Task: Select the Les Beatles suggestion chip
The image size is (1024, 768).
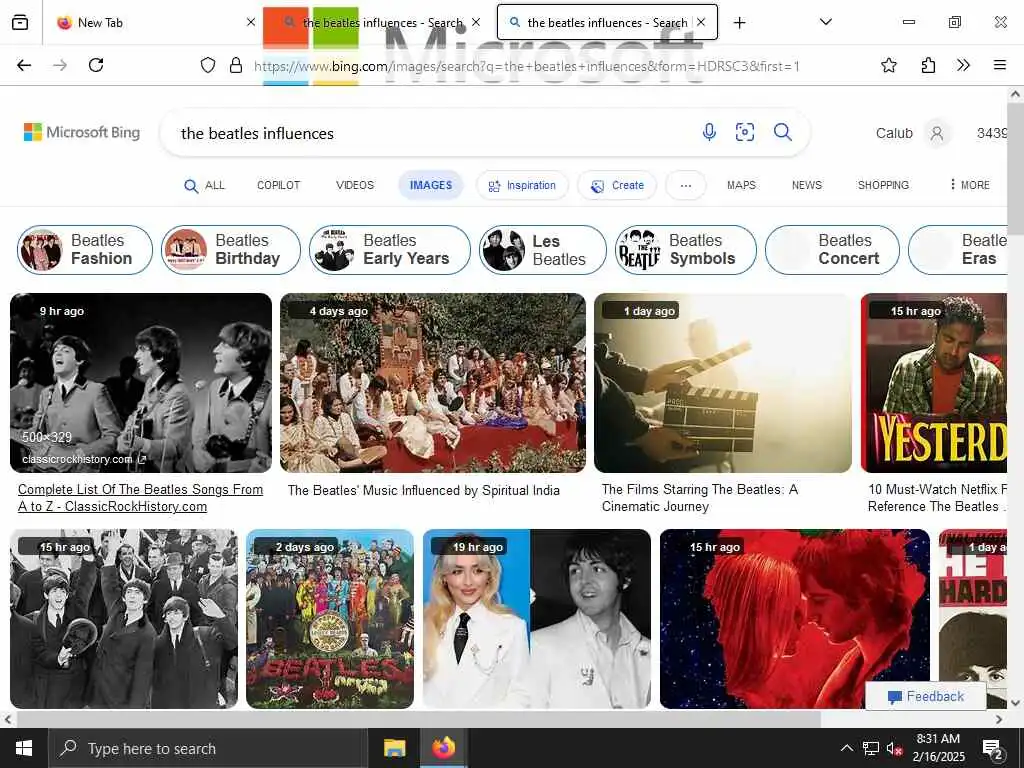Action: point(543,249)
